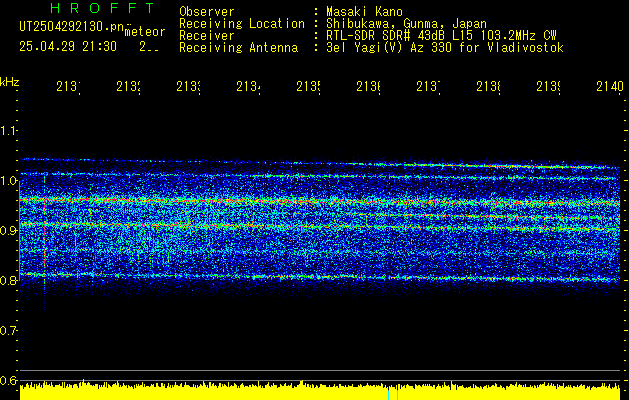Click the word meteor in the header
Screen dimensions: 629x400
pyautogui.click(x=145, y=32)
